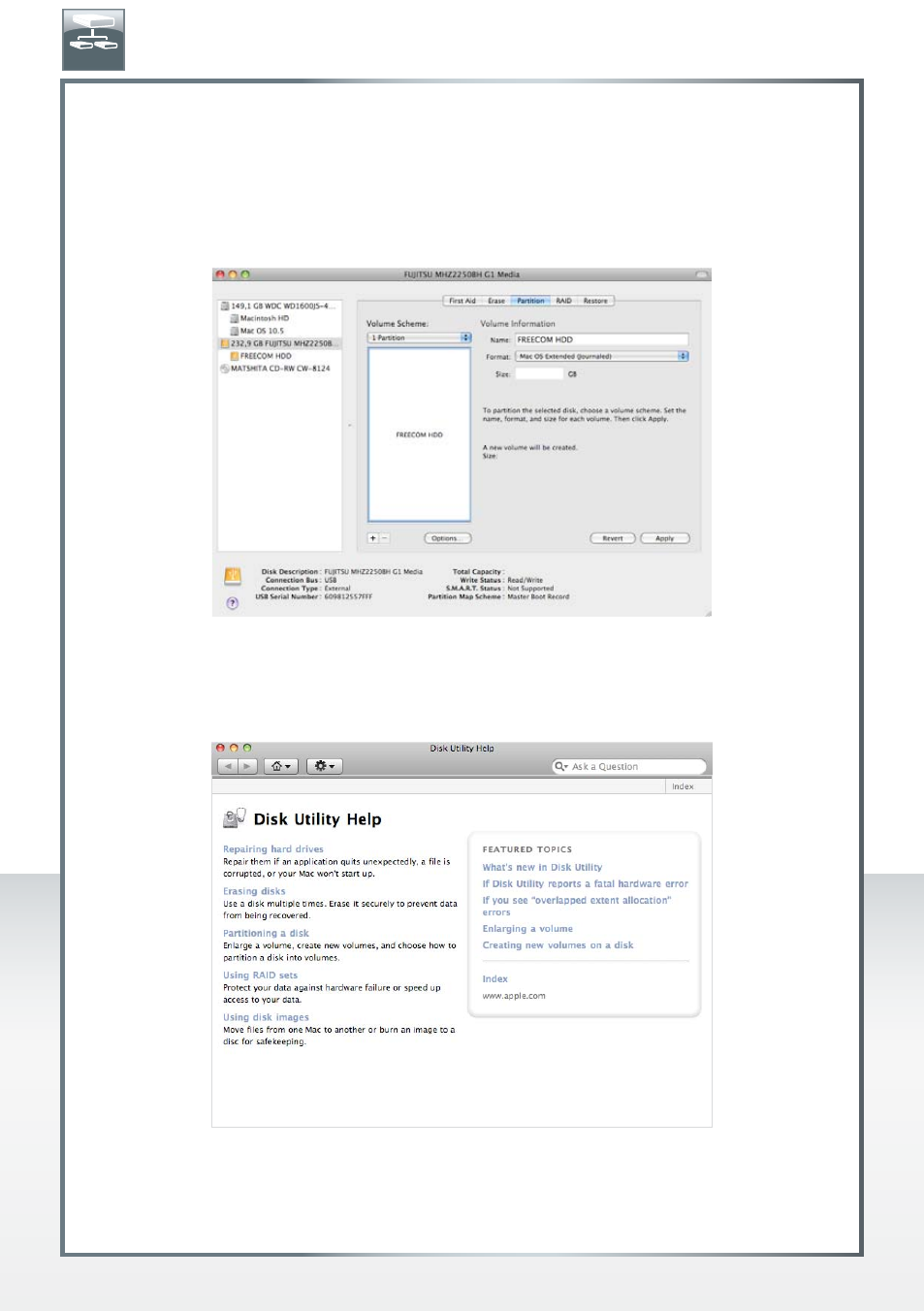Open the Erasing disks help link
Screen dimensions: 924x1311
point(254,891)
